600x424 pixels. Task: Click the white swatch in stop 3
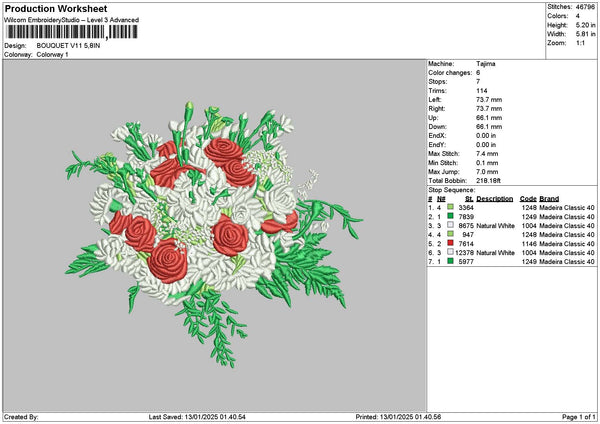point(450,225)
